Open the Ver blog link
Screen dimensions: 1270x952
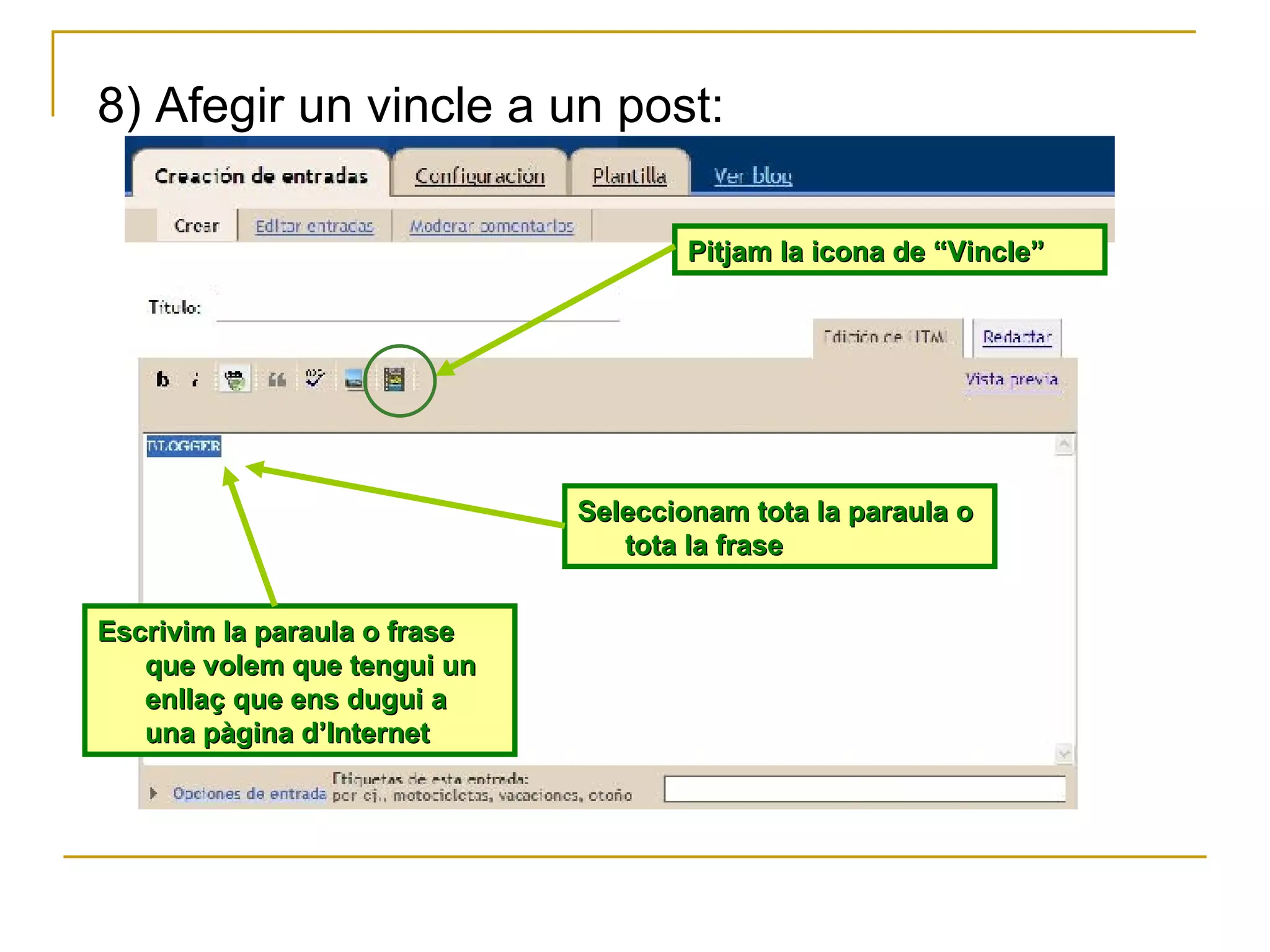[x=753, y=175]
